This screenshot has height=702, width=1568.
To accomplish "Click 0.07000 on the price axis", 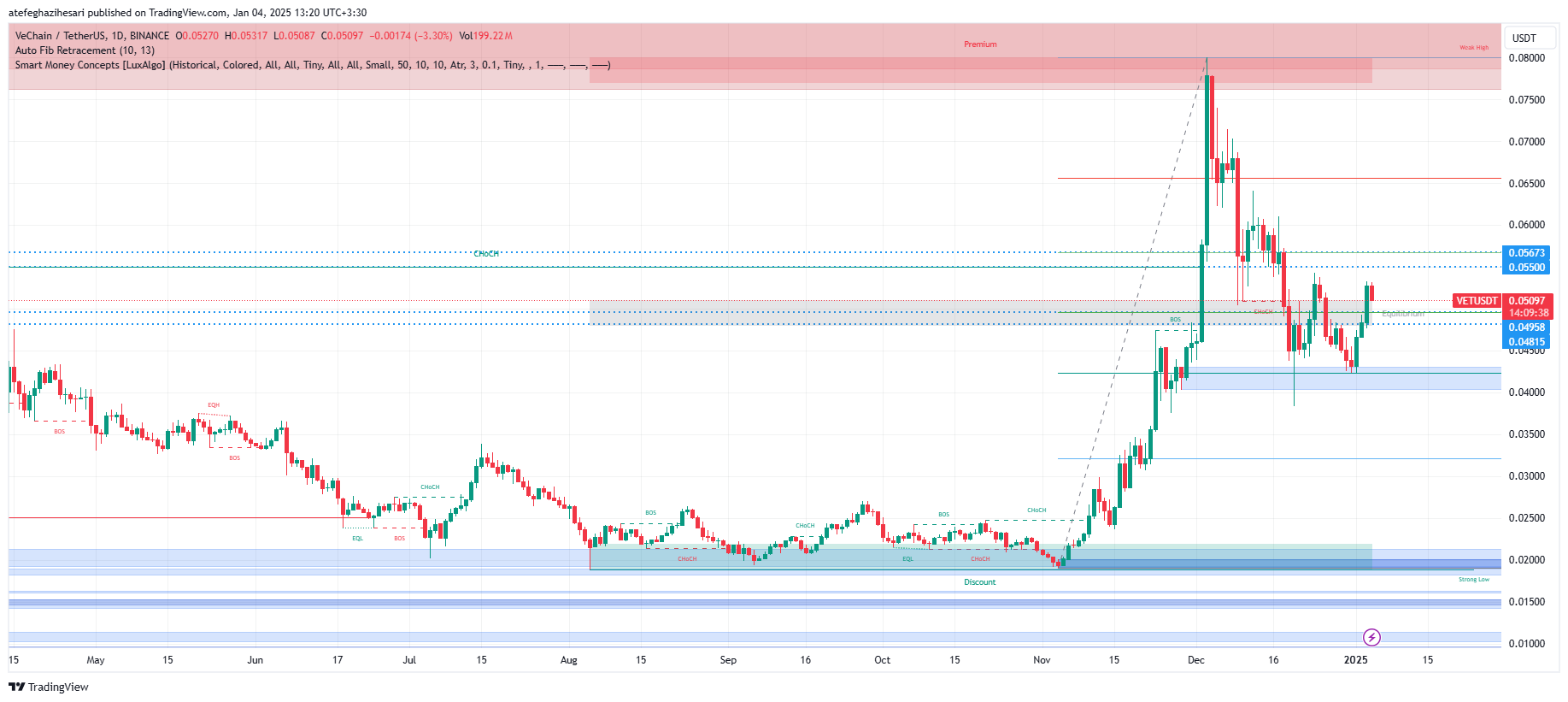I will [1526, 142].
